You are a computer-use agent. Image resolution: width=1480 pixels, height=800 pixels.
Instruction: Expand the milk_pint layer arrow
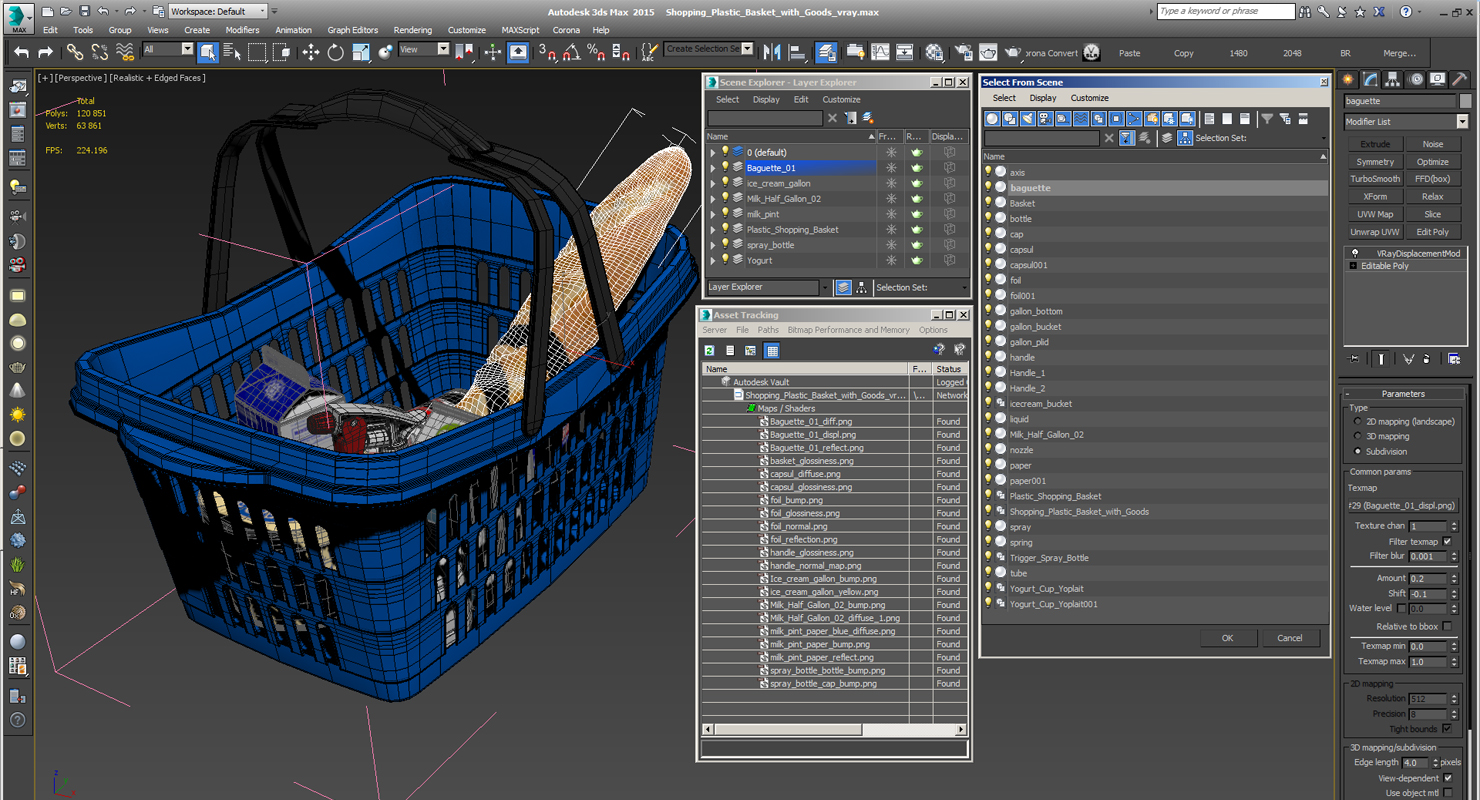click(713, 214)
